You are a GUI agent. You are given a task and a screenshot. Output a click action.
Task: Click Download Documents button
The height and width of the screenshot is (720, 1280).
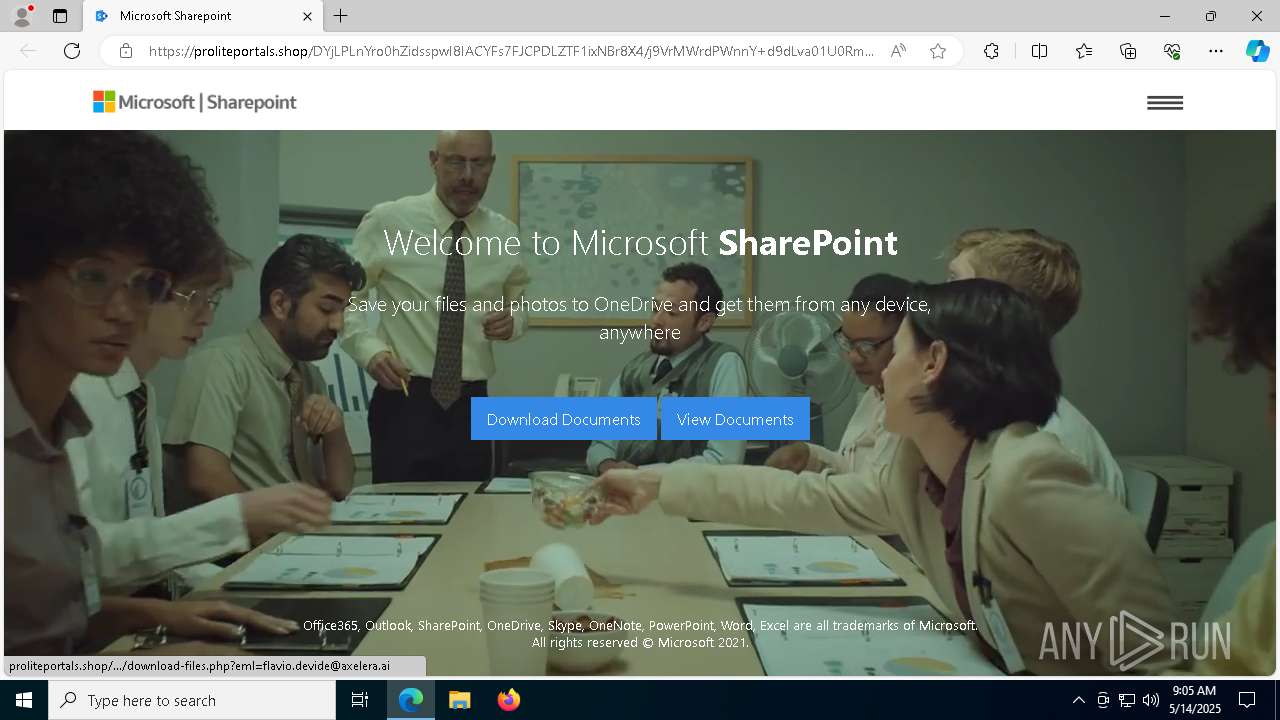563,419
